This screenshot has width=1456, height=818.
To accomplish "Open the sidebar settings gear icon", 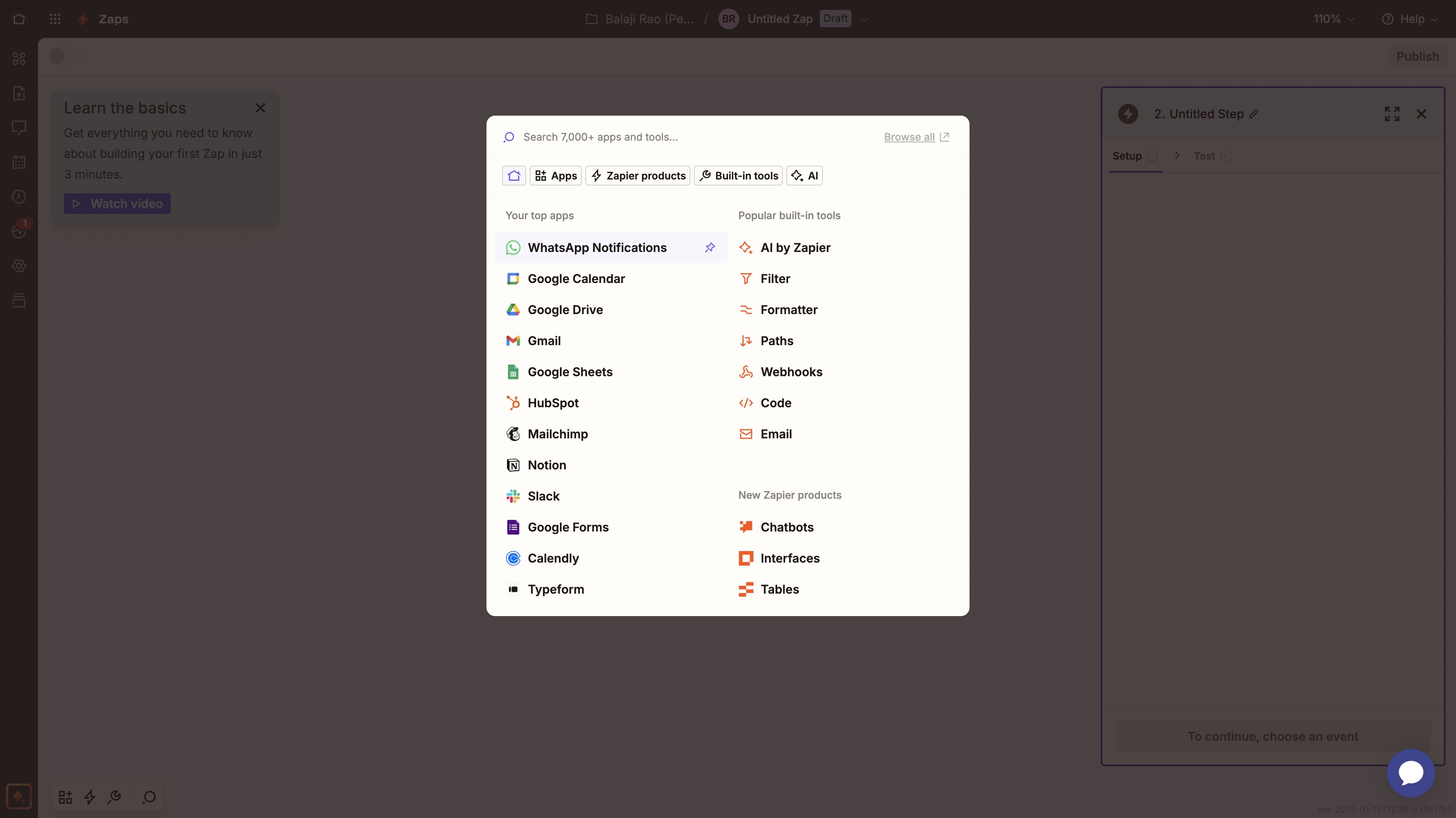I will [x=19, y=266].
